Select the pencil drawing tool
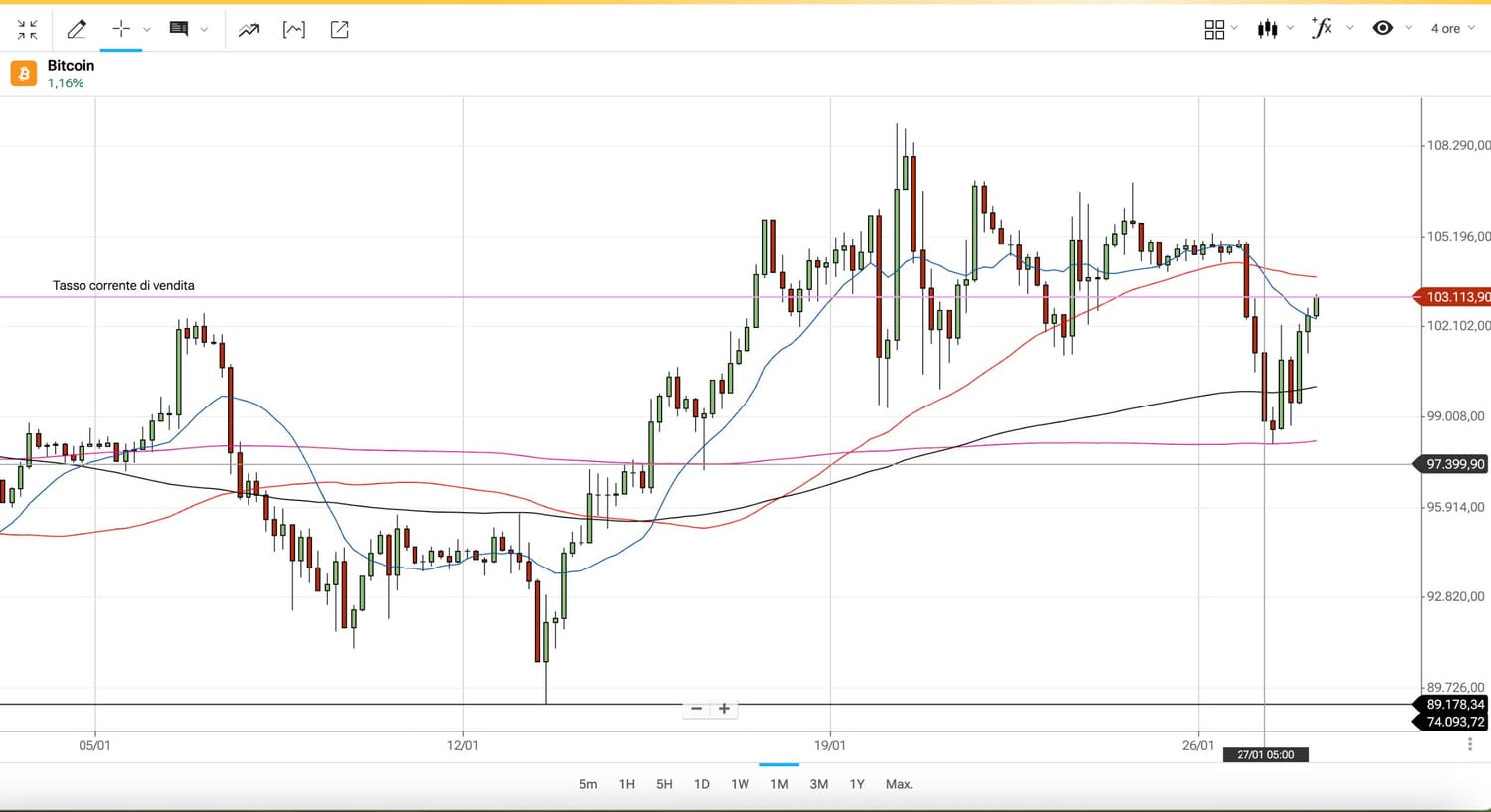Viewport: 1491px width, 812px height. 77,30
